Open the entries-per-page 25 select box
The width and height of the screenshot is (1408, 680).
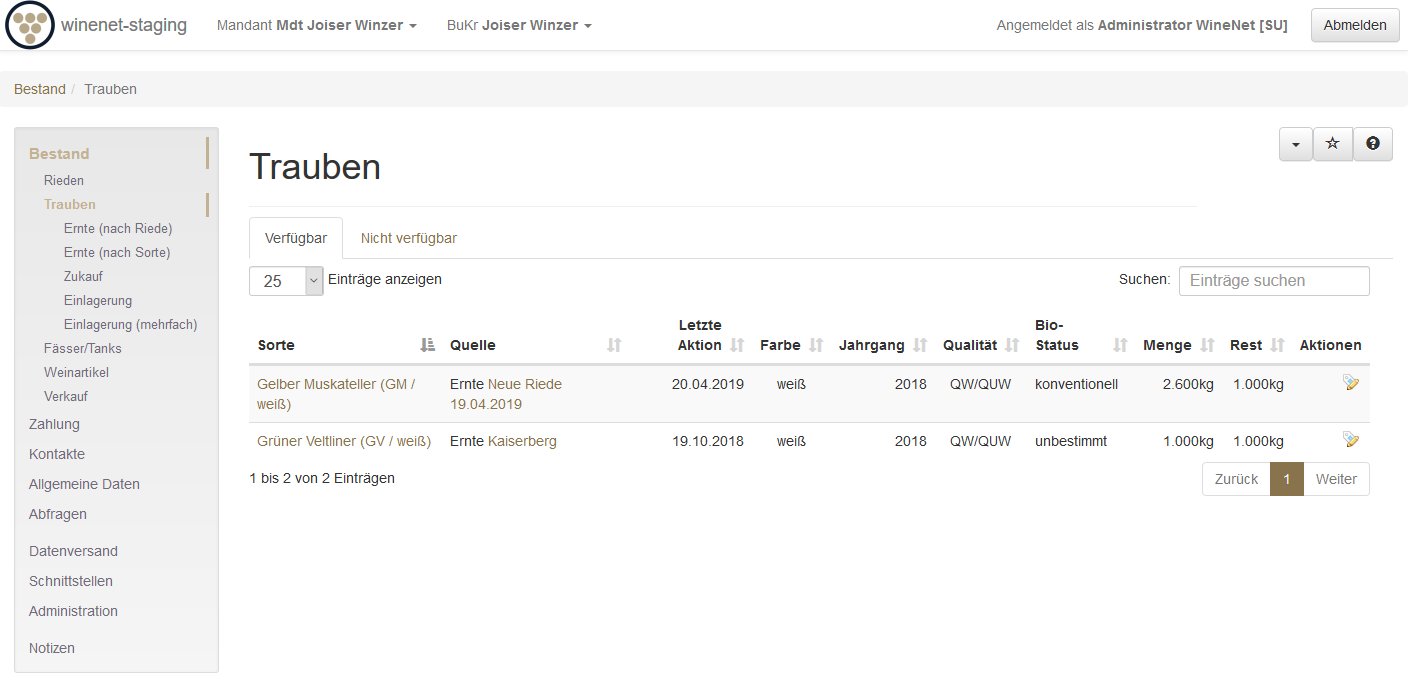coord(286,281)
